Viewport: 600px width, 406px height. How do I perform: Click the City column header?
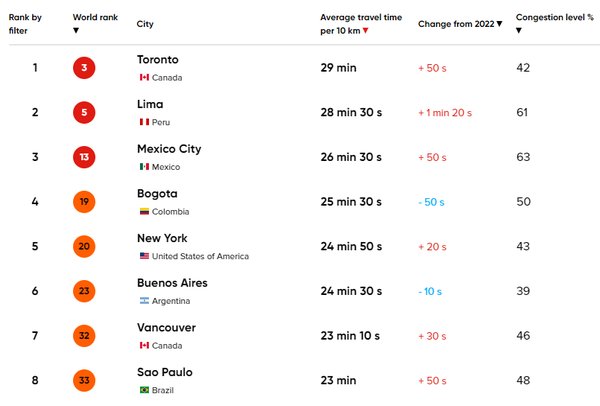coord(145,24)
